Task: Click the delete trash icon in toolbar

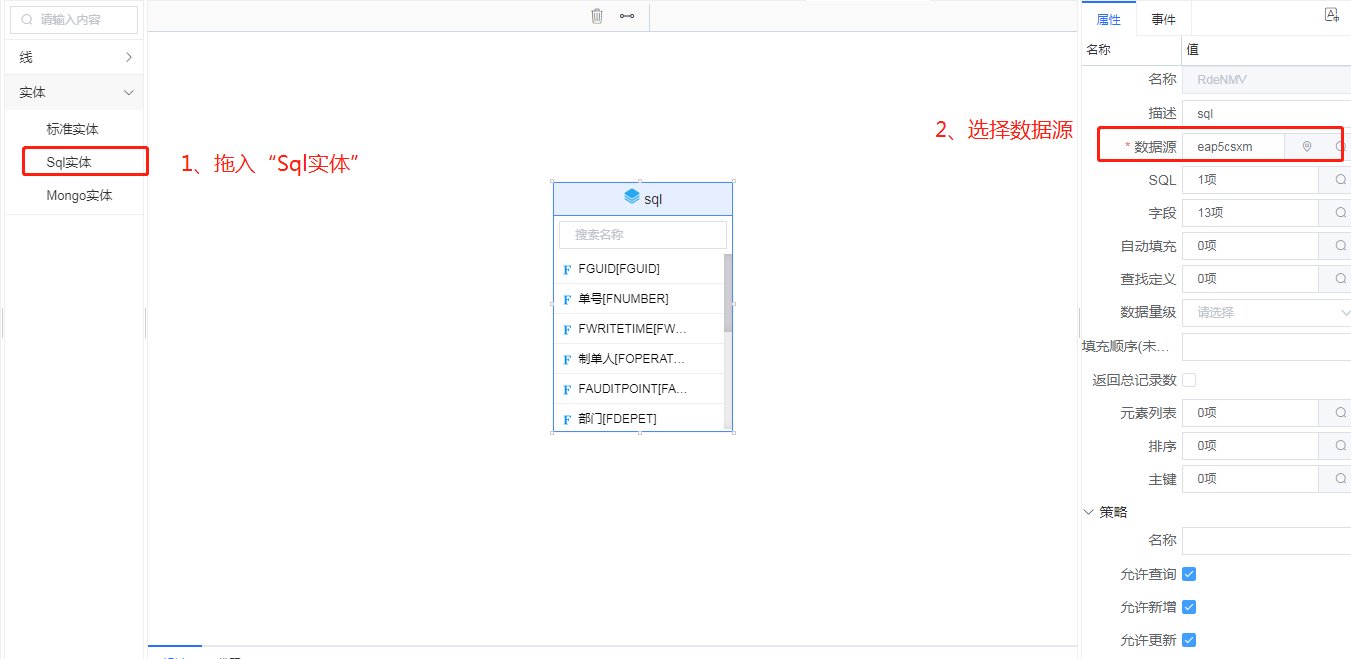Action: [597, 16]
